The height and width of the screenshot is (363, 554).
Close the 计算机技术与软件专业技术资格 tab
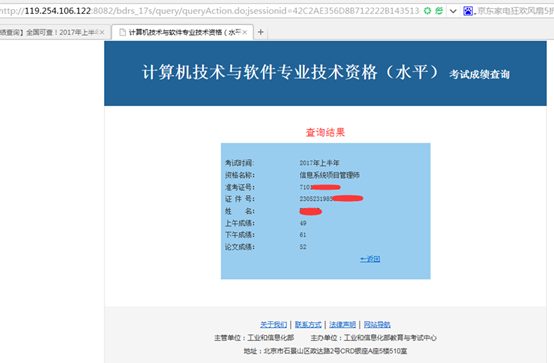click(x=244, y=33)
